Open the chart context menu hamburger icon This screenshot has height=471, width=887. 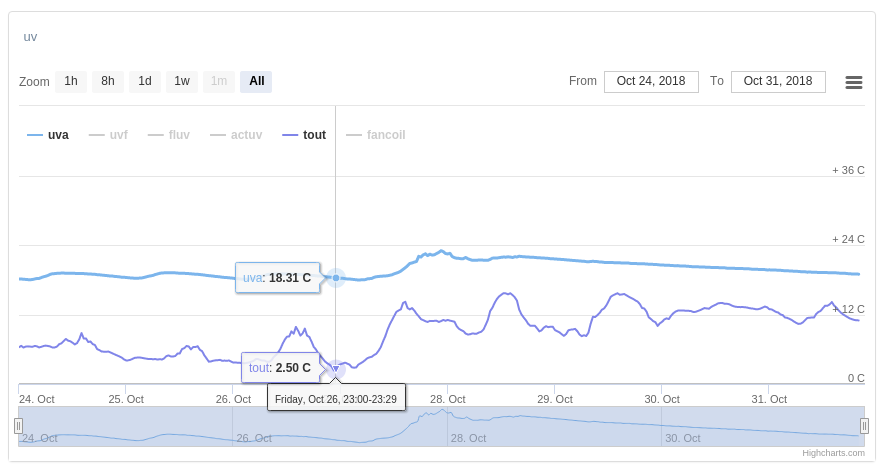[854, 82]
